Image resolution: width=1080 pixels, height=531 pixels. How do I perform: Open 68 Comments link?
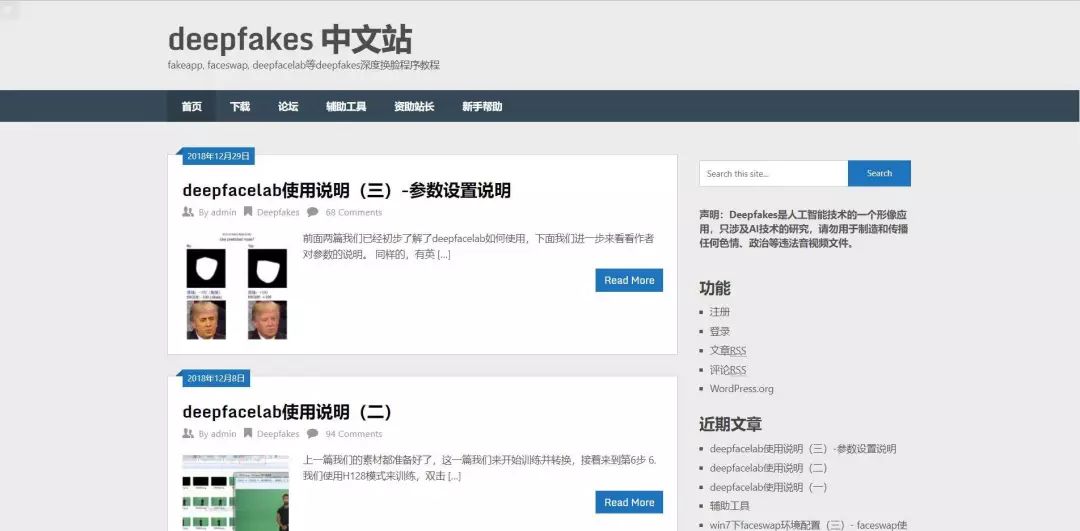click(x=353, y=212)
